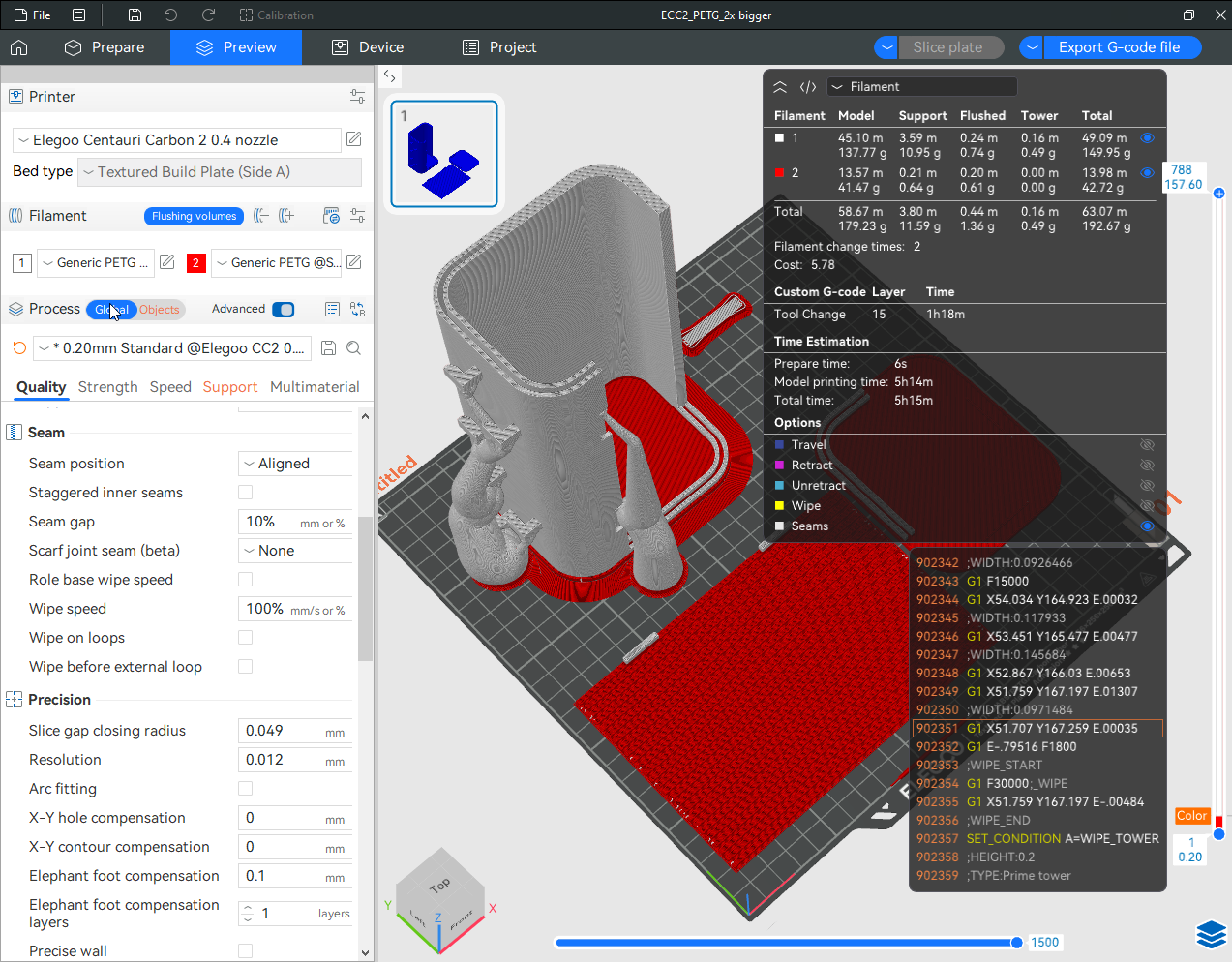Open Export G-code dropdown arrow

point(1032,47)
